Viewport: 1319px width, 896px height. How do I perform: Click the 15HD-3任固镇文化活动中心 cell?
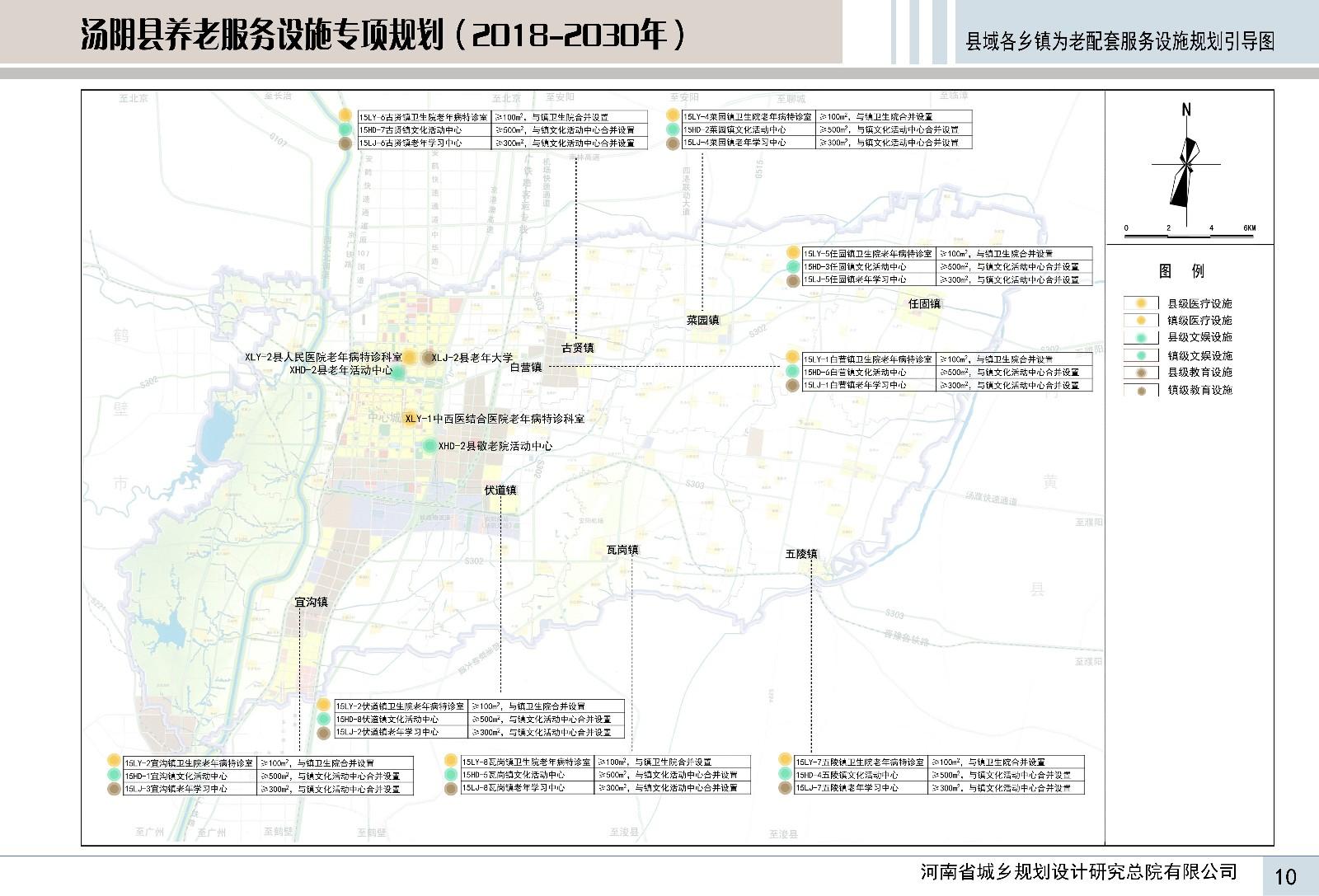pos(870,267)
